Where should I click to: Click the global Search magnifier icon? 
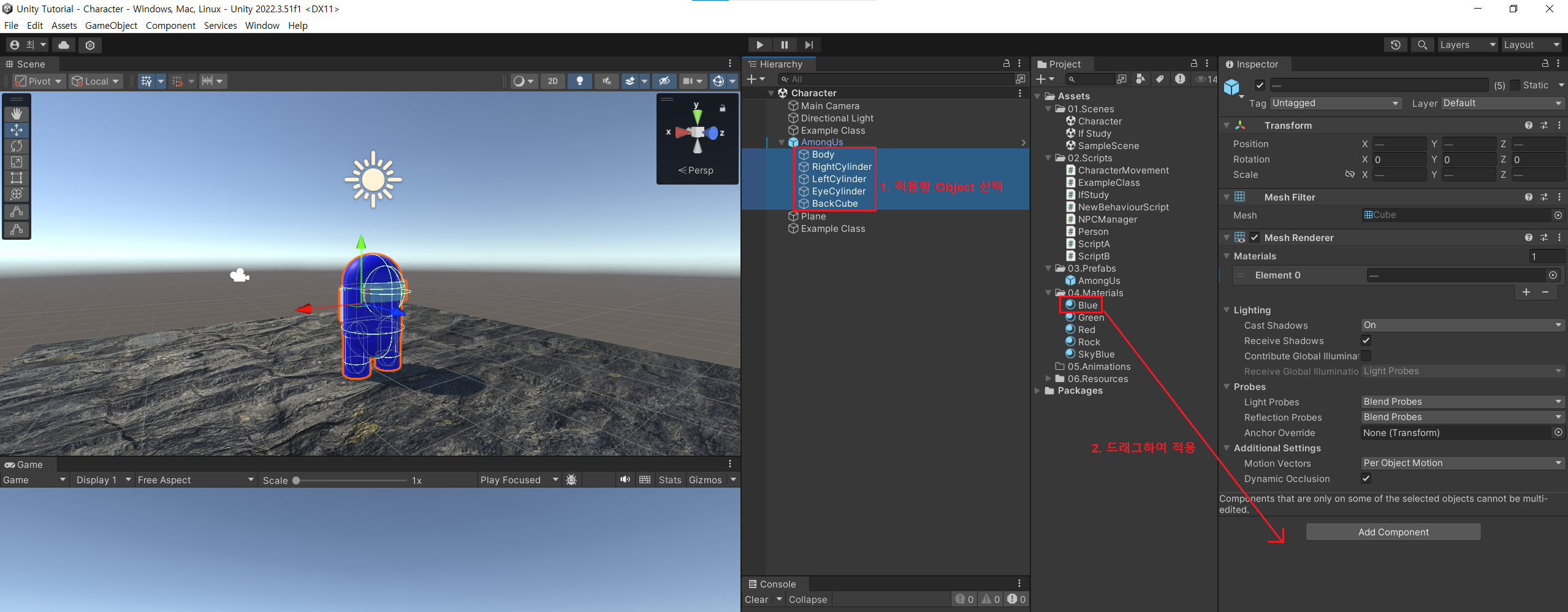pos(1422,45)
